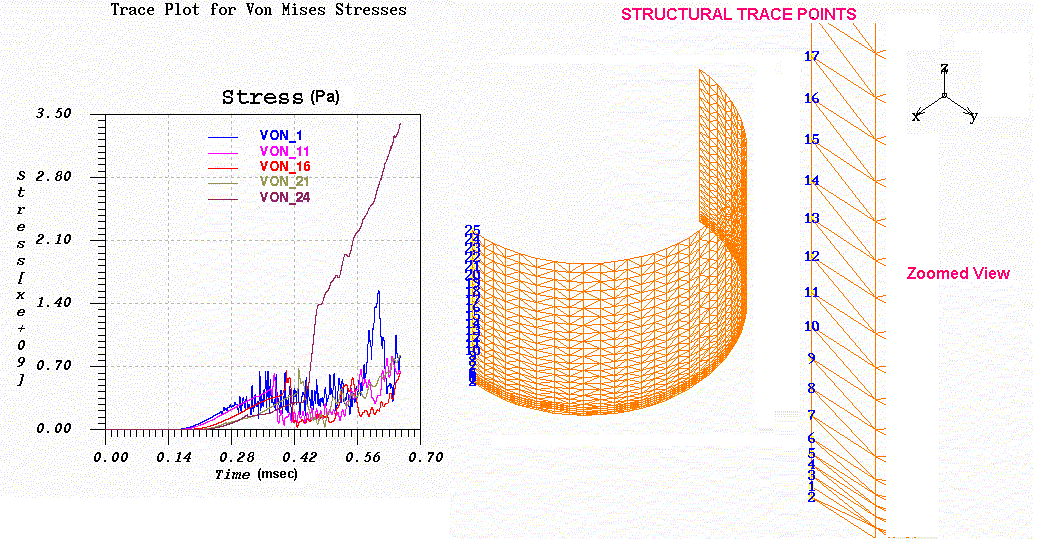
Task: Click trace point 14 in zoomed view
Action: coord(812,181)
